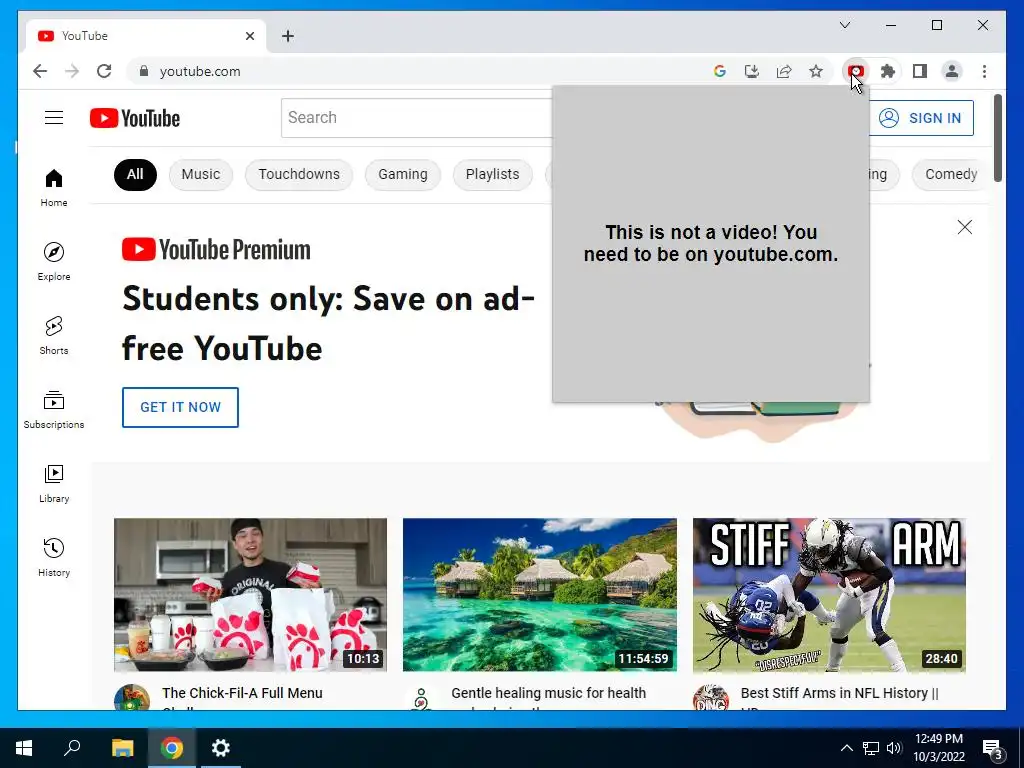Select the Comedy filter chip
The height and width of the screenshot is (768, 1024).
[951, 174]
